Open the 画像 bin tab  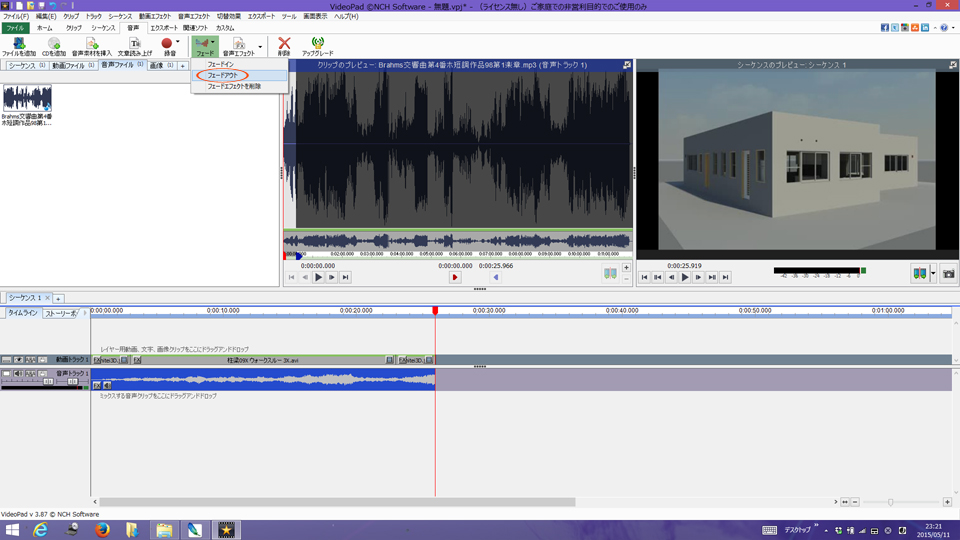(162, 66)
